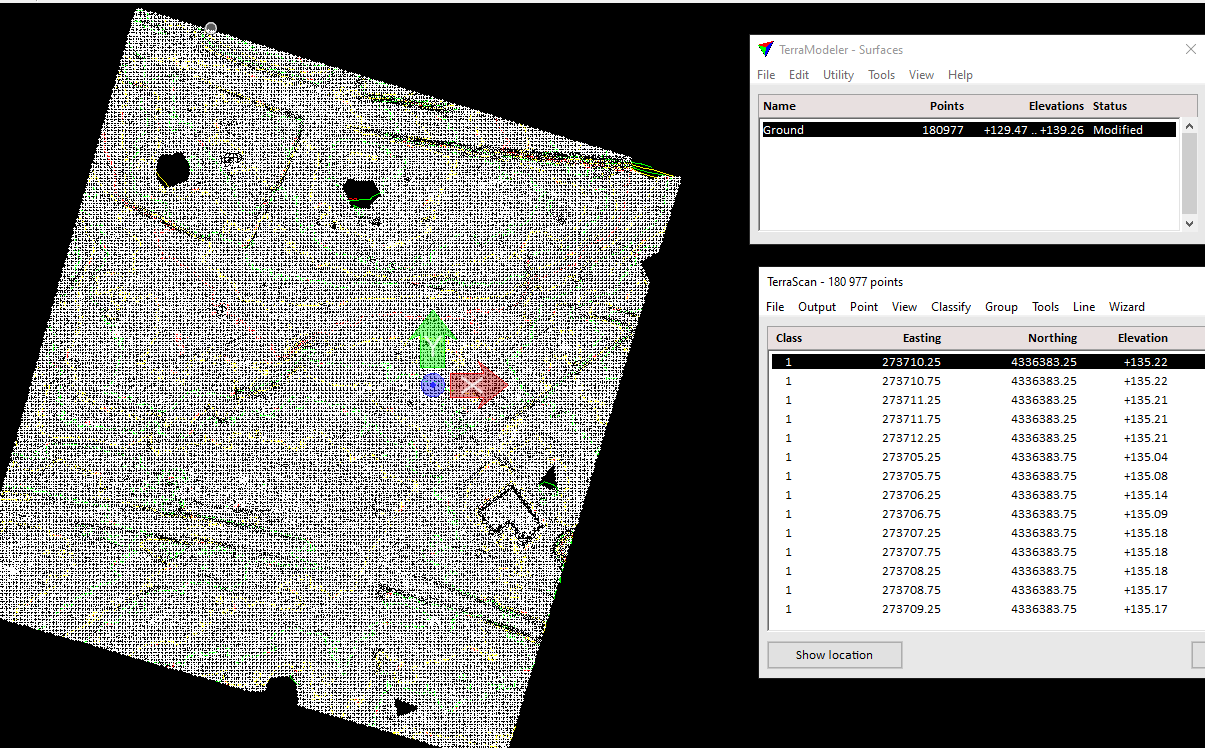Open the Classify menu in TerraScan

951,307
